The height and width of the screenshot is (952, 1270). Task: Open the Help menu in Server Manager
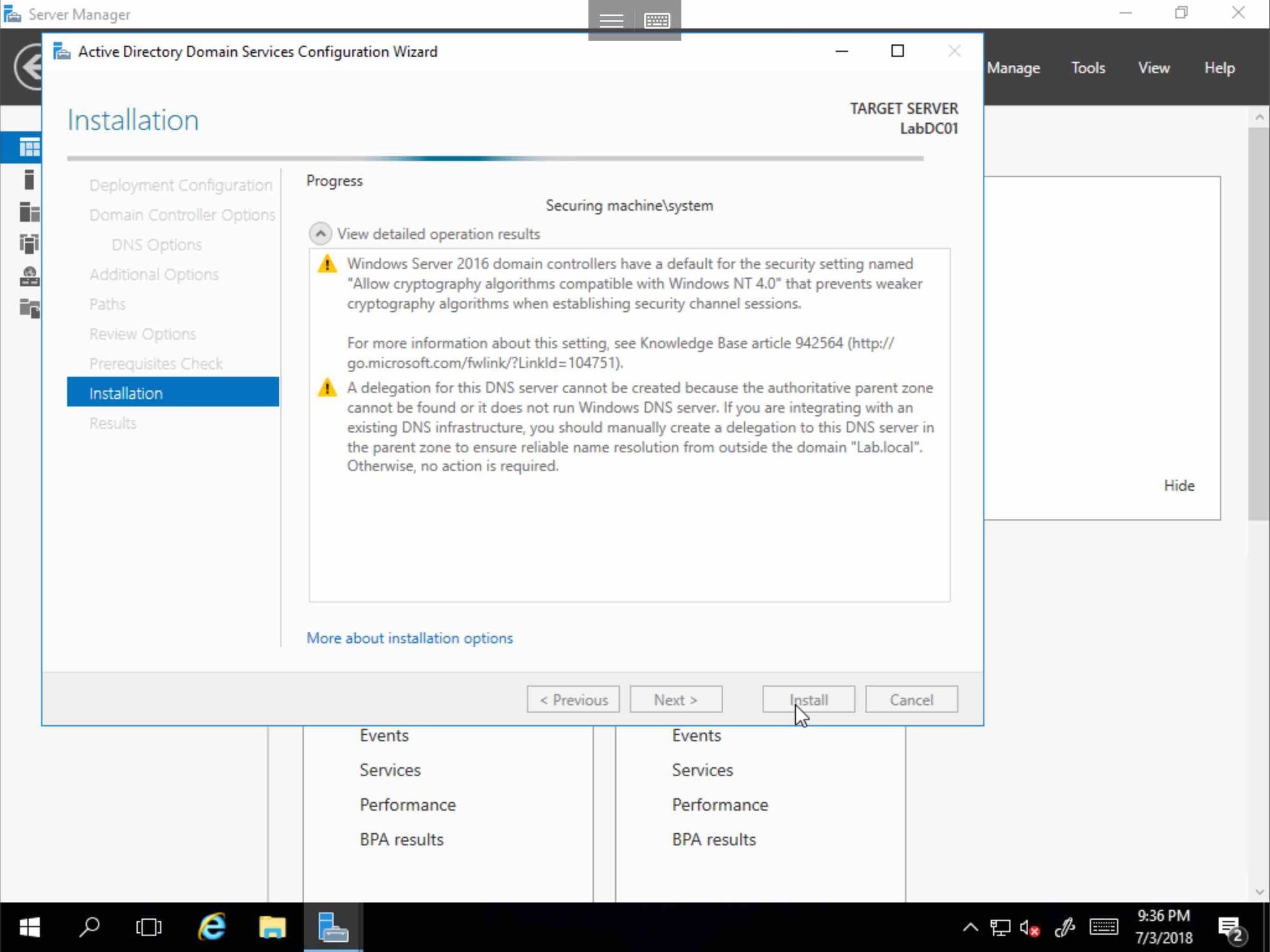pos(1220,68)
